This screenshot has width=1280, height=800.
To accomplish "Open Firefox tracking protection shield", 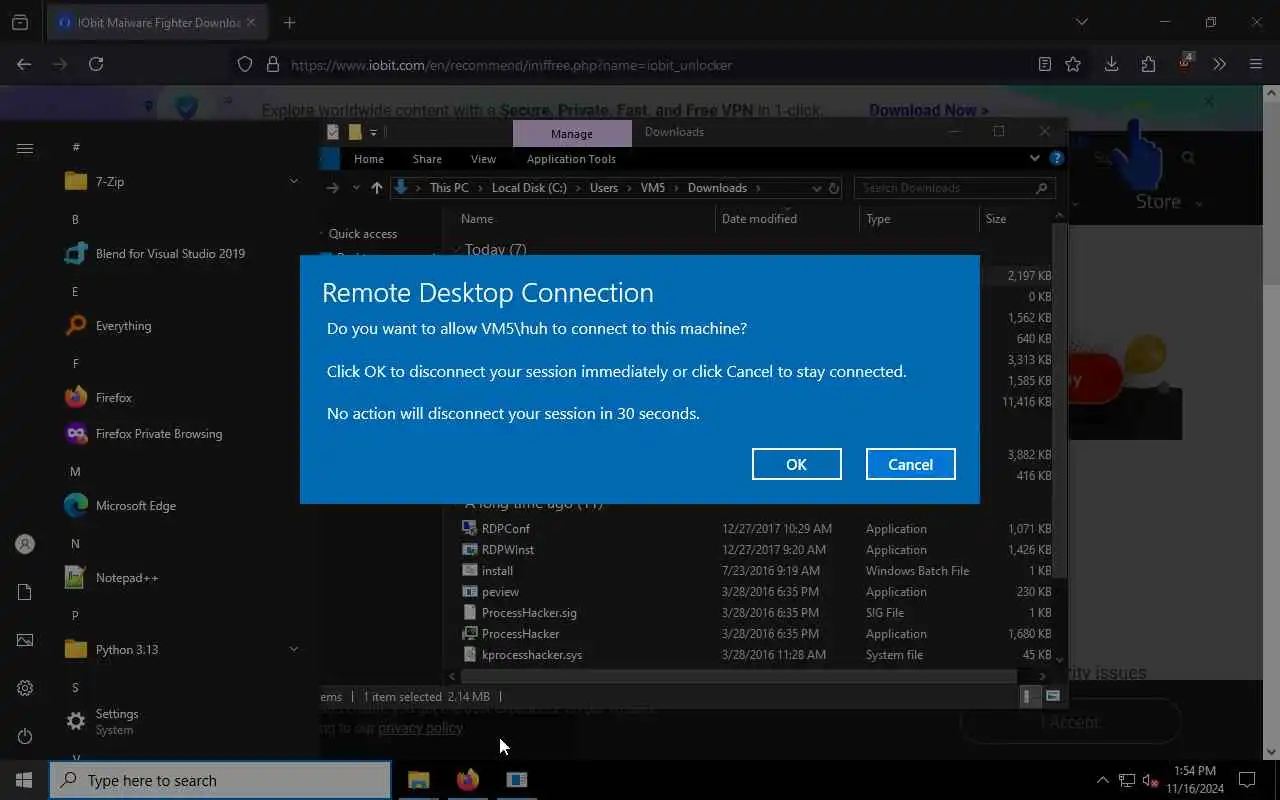I will point(245,64).
